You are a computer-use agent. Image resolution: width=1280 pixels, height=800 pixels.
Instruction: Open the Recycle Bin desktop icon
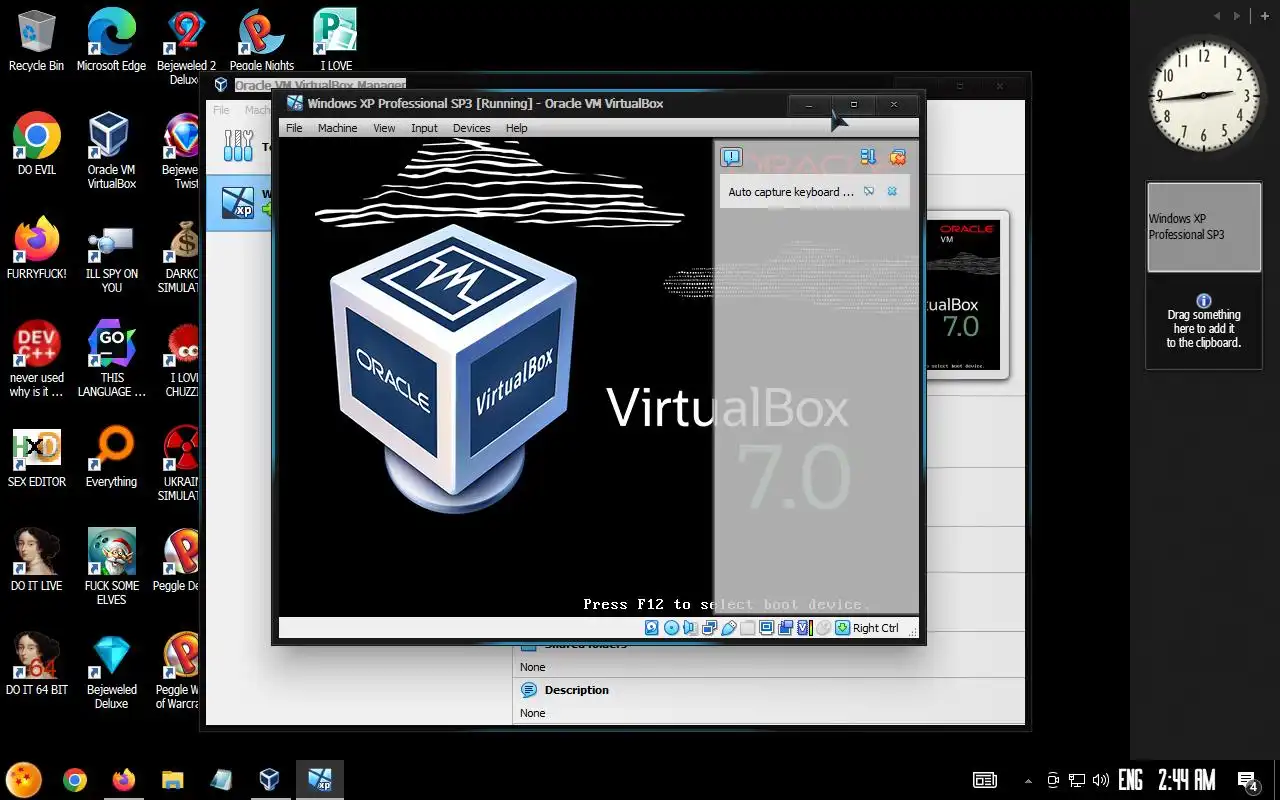[36, 40]
